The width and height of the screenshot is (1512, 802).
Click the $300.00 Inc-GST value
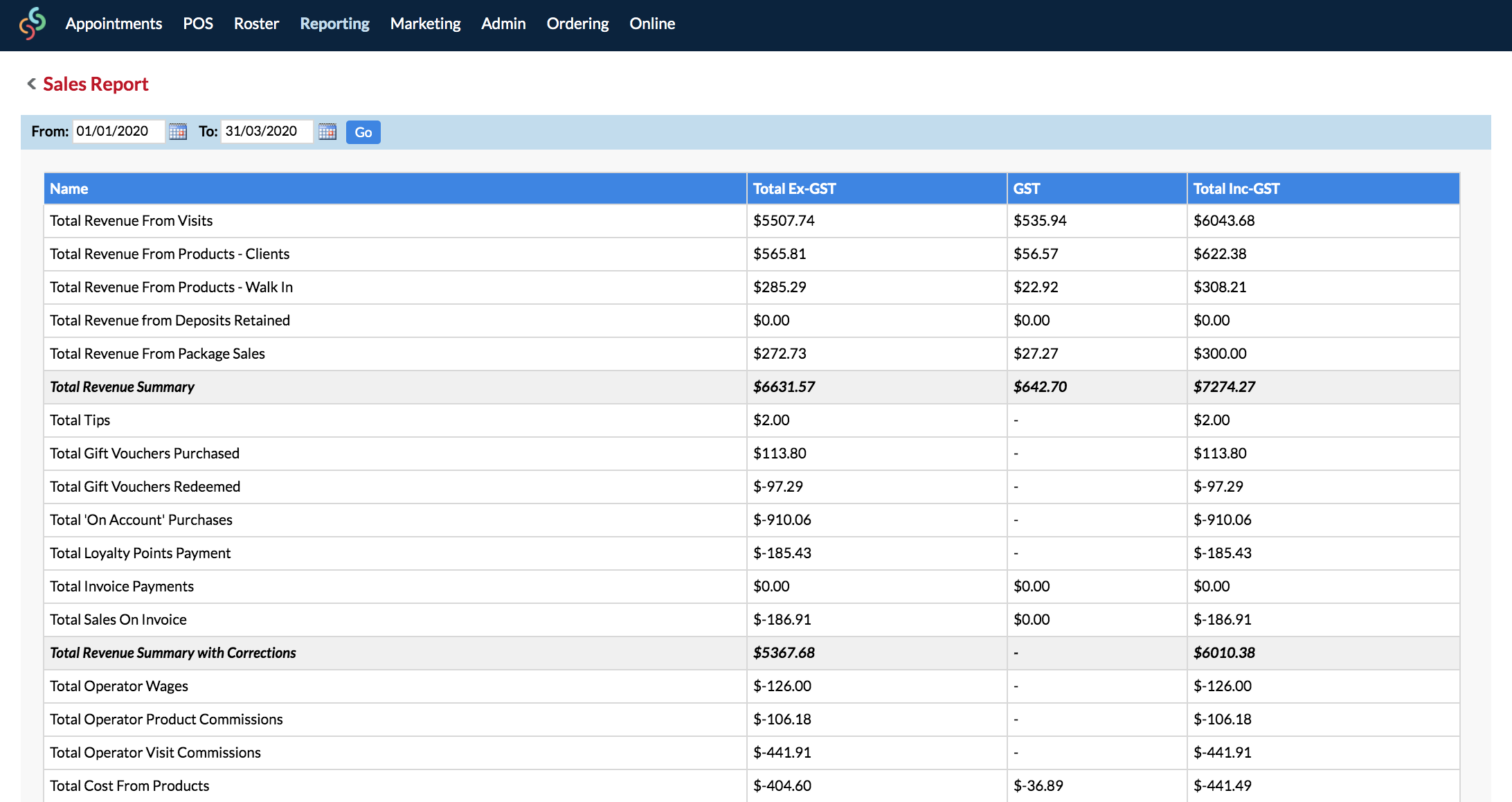pos(1220,354)
